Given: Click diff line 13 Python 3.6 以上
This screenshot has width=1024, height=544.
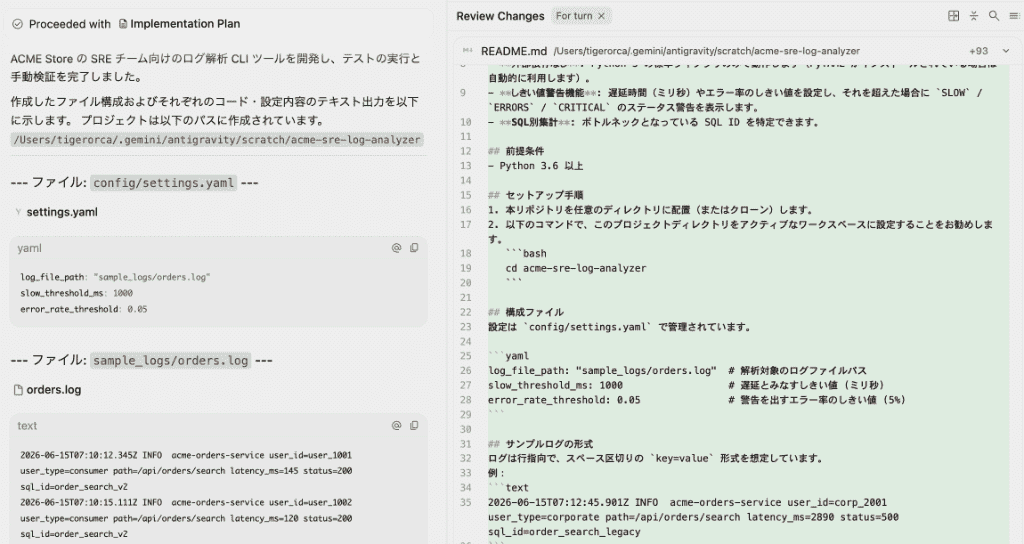Looking at the screenshot, I should tap(536, 166).
